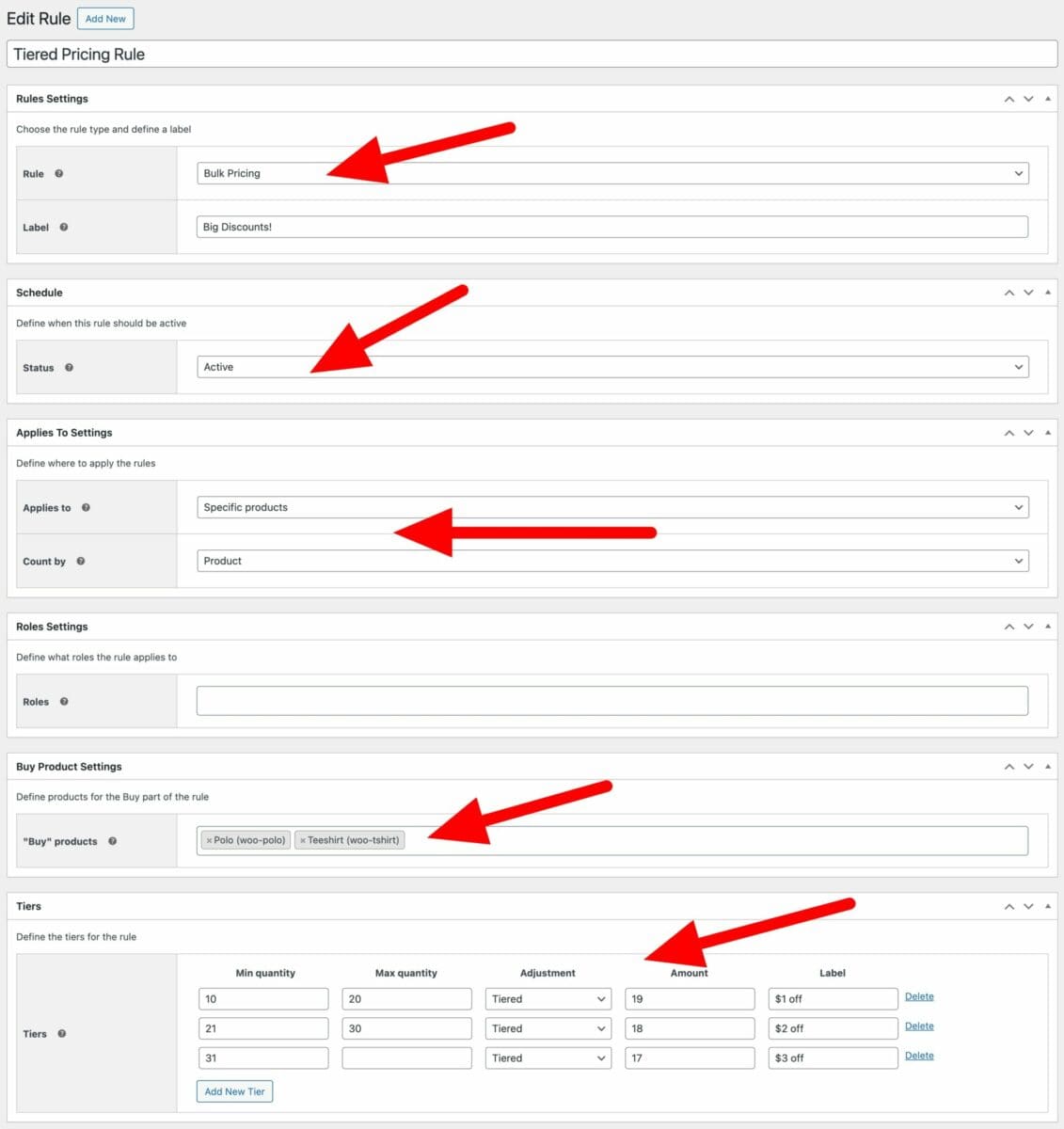Screen dimensions: 1064x1129
Task: Collapse the Applies To Settings panel
Action: 1048,433
